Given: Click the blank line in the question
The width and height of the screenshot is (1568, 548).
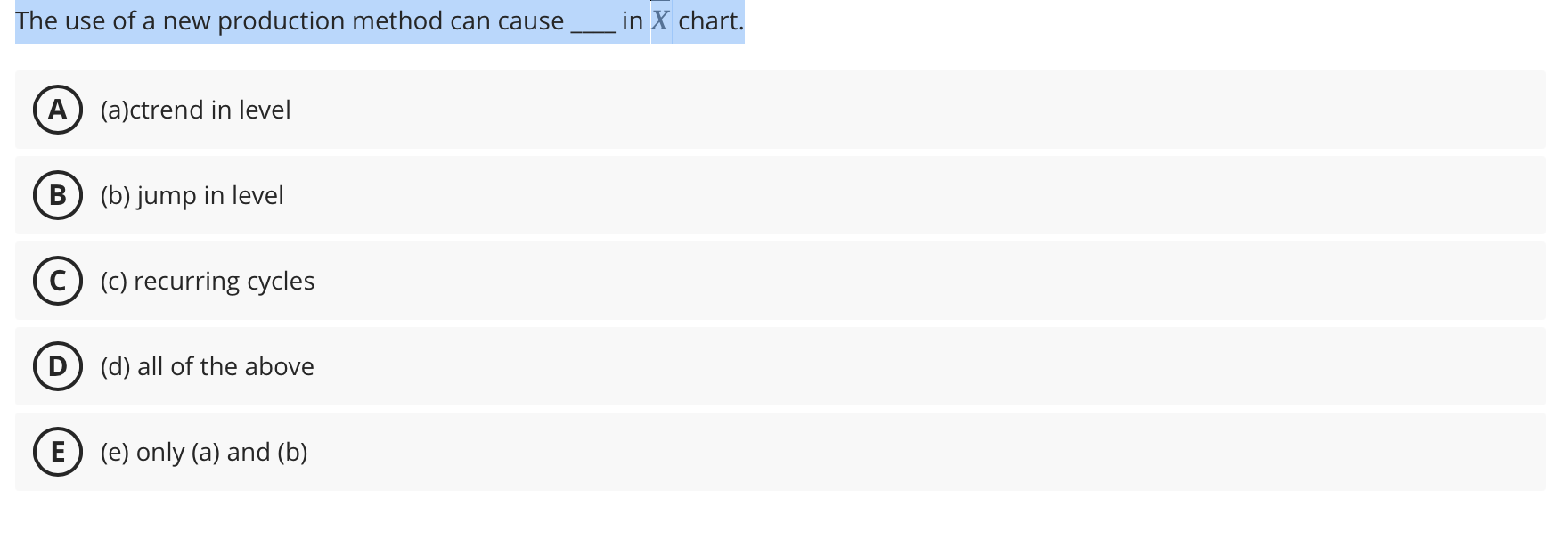Looking at the screenshot, I should [591, 25].
